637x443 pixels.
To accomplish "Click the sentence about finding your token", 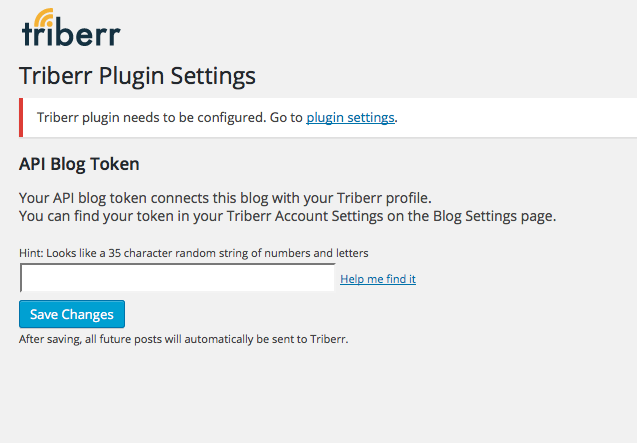I will (287, 215).
